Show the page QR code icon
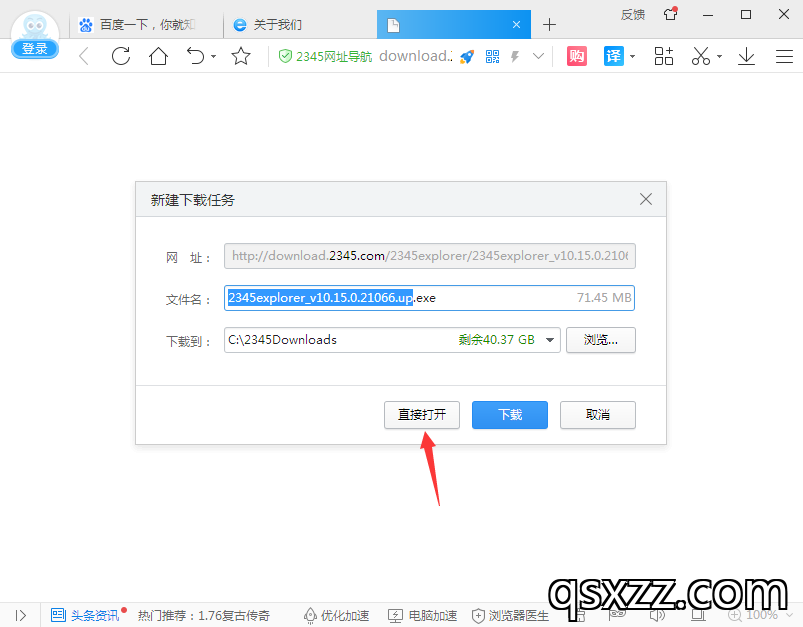The image size is (803, 627). point(493,56)
